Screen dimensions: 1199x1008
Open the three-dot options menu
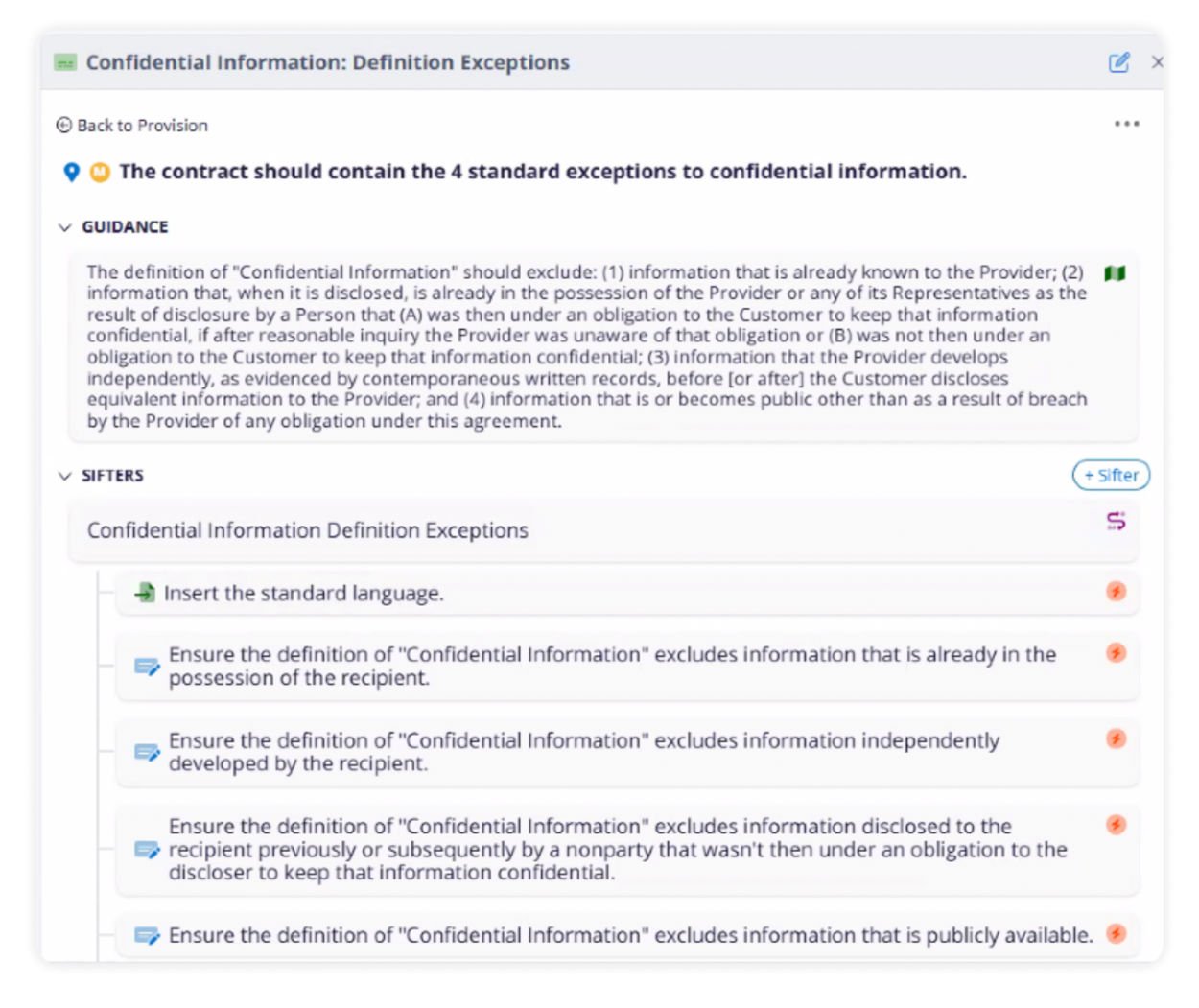(1127, 122)
